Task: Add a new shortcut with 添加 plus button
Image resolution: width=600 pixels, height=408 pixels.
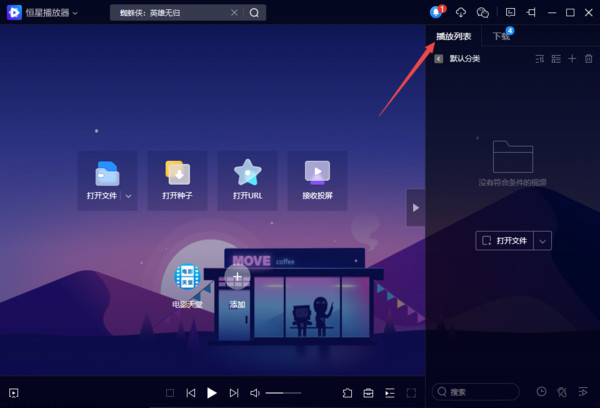Action: (x=236, y=277)
